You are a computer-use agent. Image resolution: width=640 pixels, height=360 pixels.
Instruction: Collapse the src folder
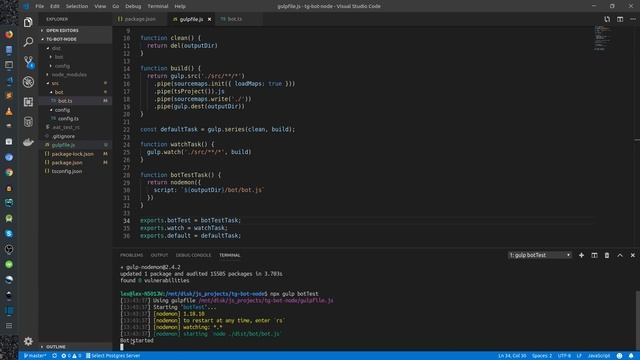(75, 83)
